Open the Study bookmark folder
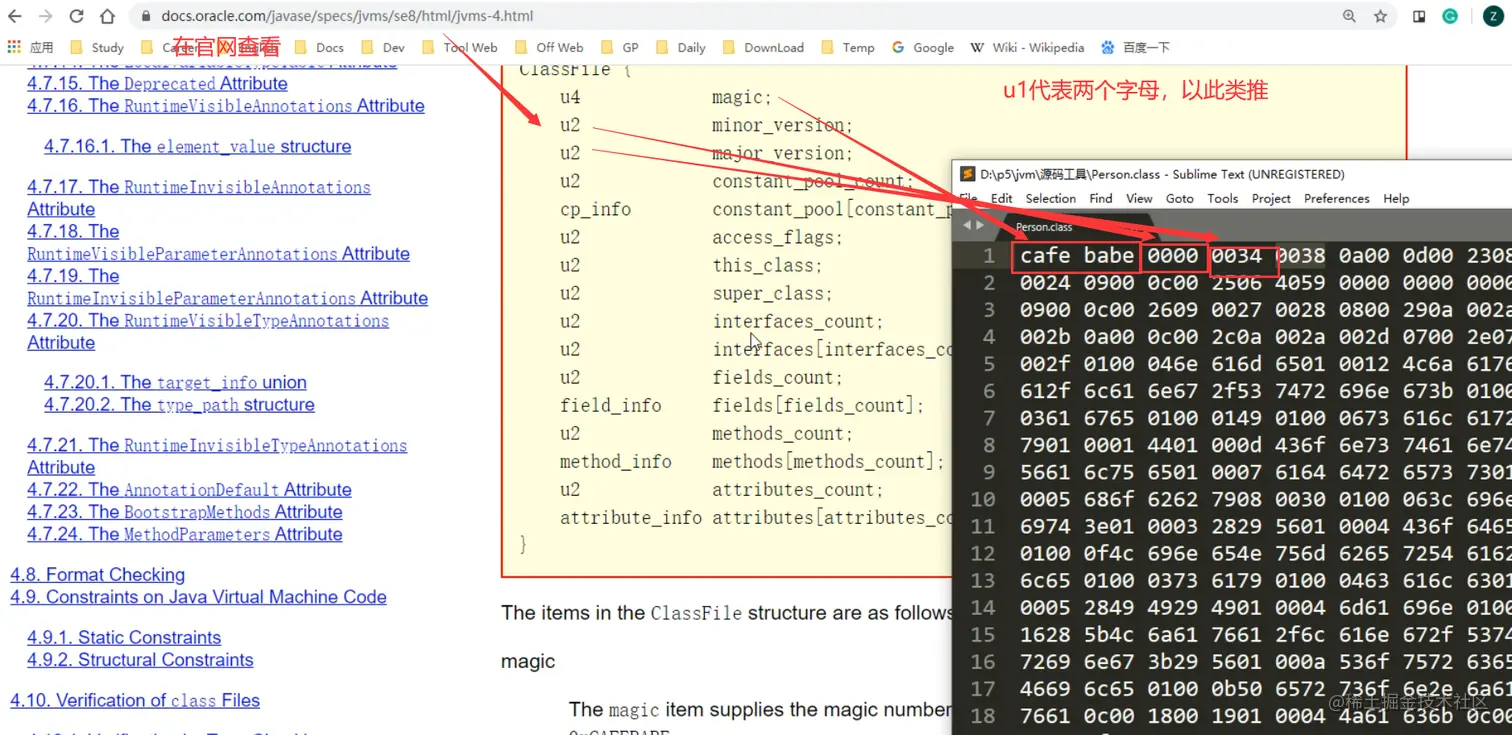 [x=97, y=47]
